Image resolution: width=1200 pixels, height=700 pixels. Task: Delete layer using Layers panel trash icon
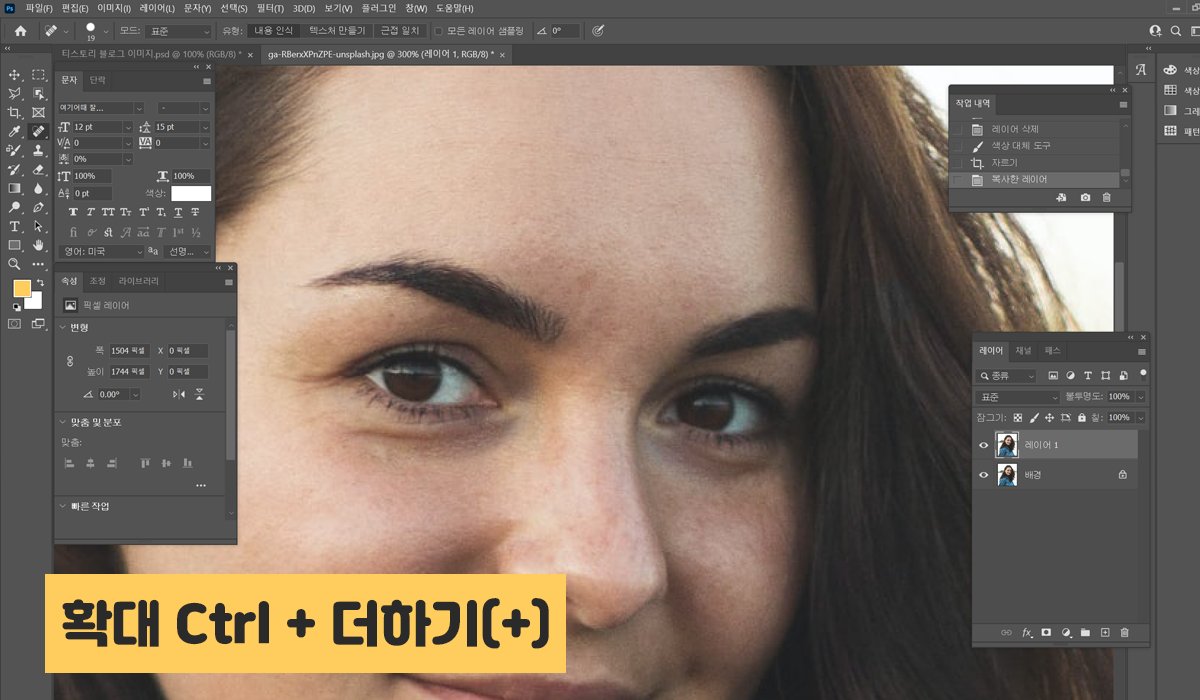1124,633
